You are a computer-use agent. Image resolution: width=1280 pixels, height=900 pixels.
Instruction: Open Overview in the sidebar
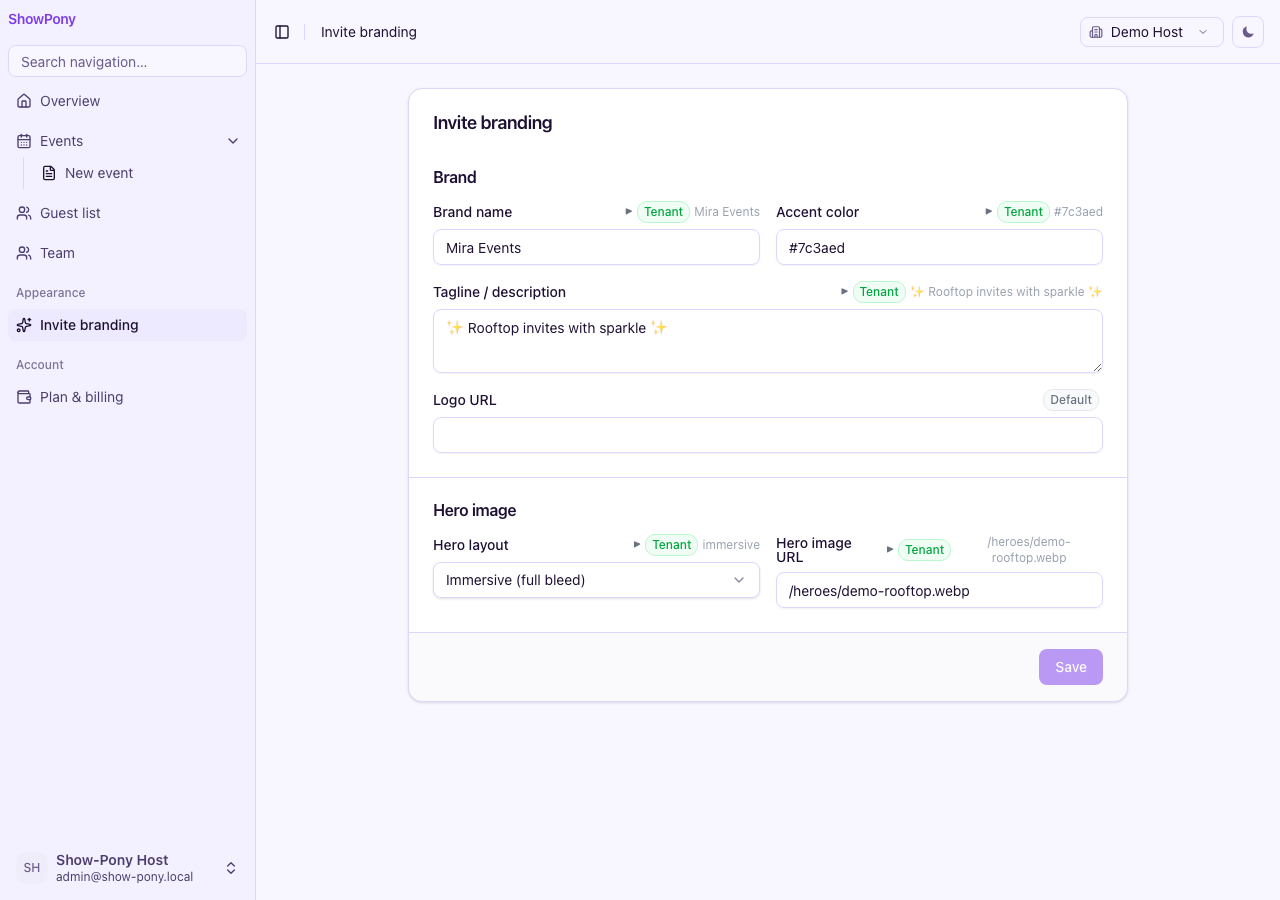[127, 101]
